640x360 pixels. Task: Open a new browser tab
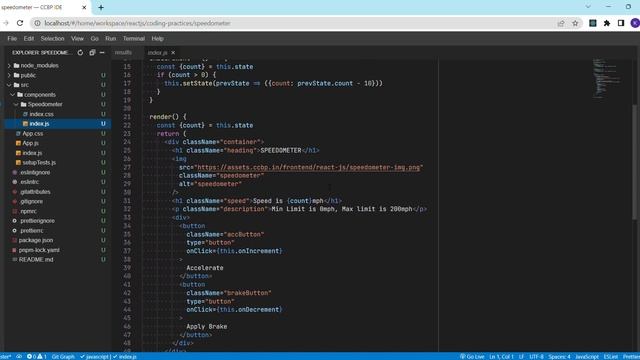(101, 7)
